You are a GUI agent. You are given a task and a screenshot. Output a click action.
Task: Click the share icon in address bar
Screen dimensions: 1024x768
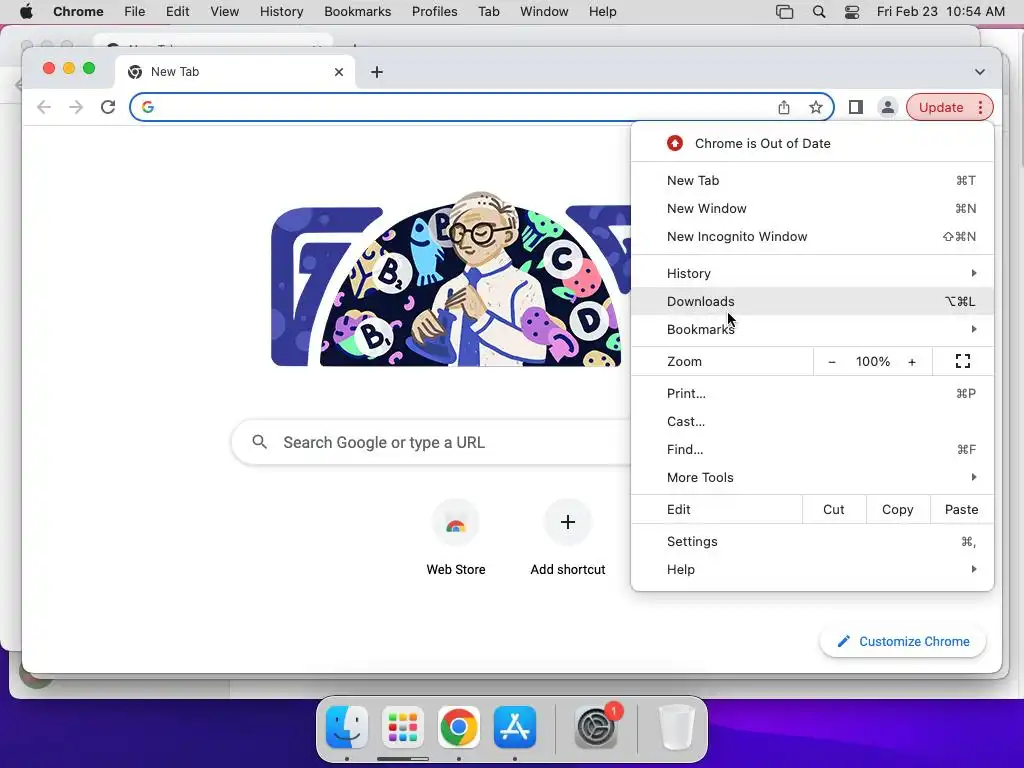click(x=784, y=108)
